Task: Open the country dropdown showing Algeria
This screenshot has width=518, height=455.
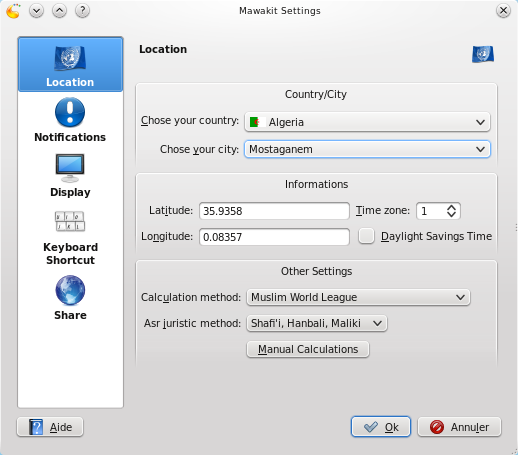Action: (x=367, y=122)
